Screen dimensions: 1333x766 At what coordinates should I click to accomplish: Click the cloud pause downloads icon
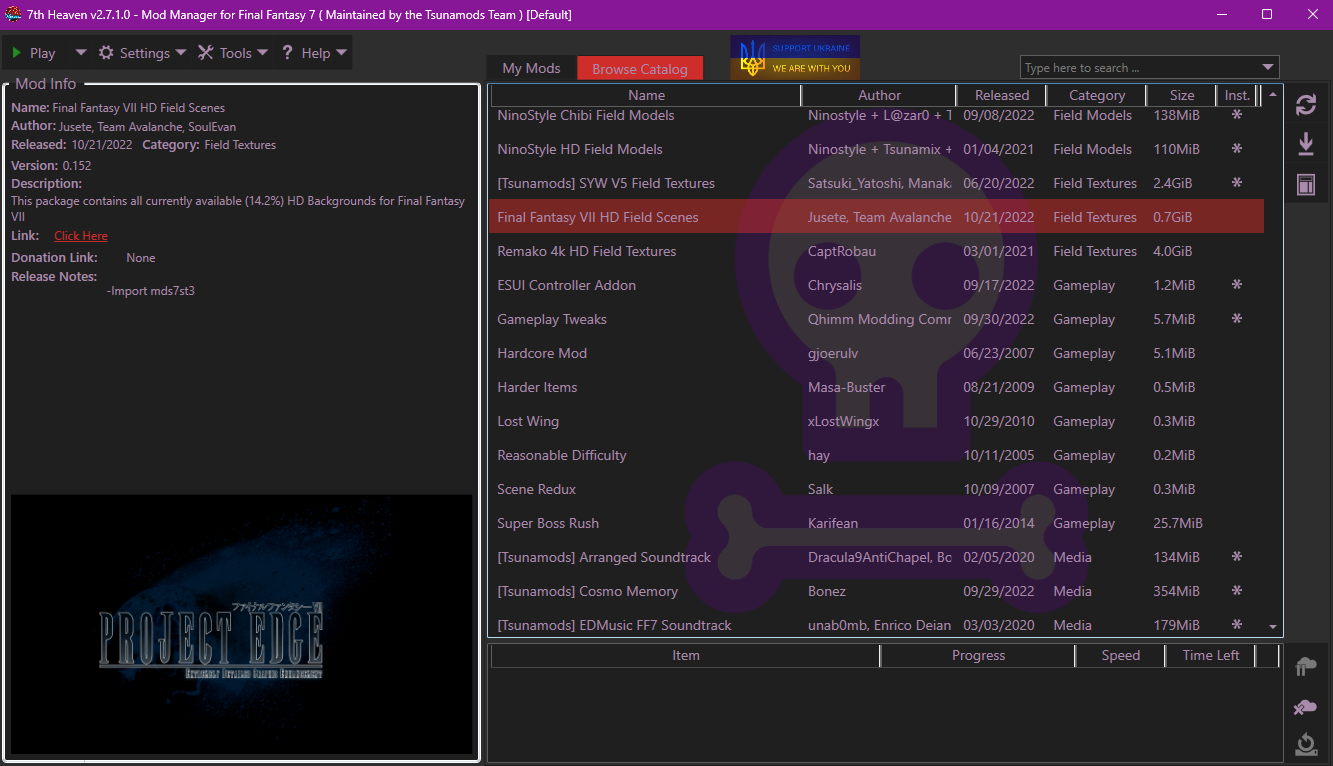[x=1305, y=667]
